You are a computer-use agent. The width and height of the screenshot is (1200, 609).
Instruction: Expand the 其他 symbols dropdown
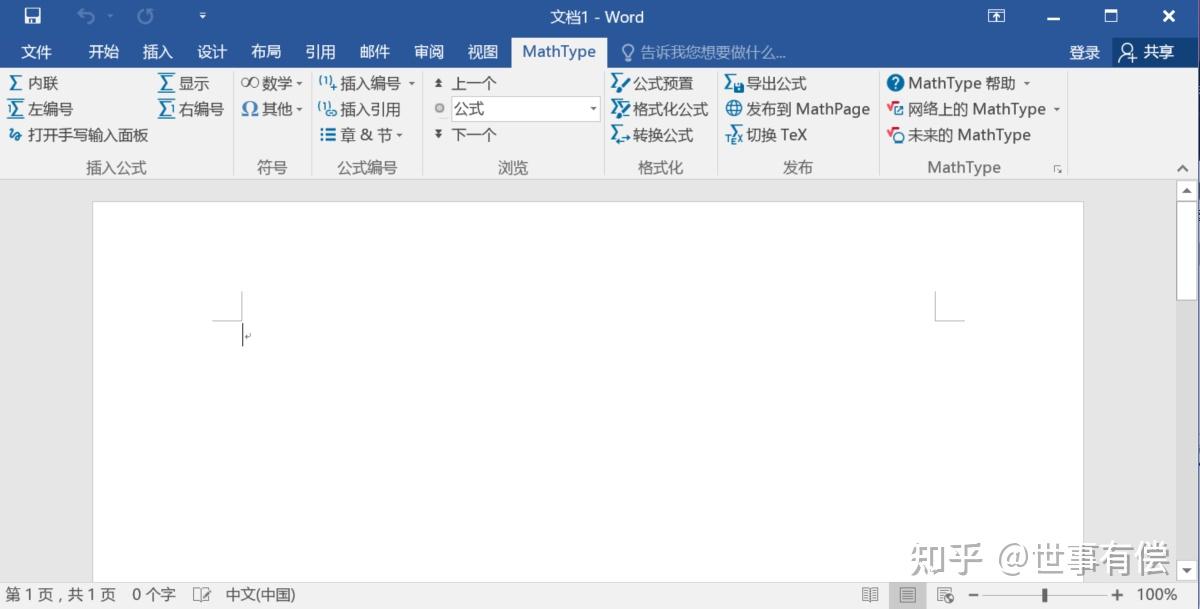(x=271, y=109)
